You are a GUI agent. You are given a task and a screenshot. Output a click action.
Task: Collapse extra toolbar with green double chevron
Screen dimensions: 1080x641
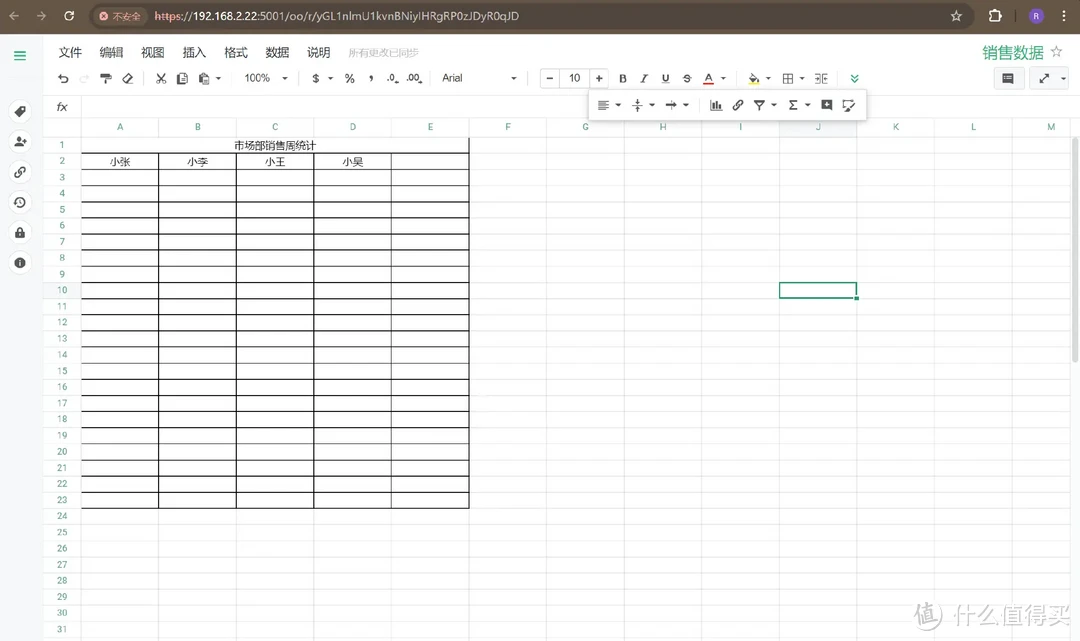855,78
